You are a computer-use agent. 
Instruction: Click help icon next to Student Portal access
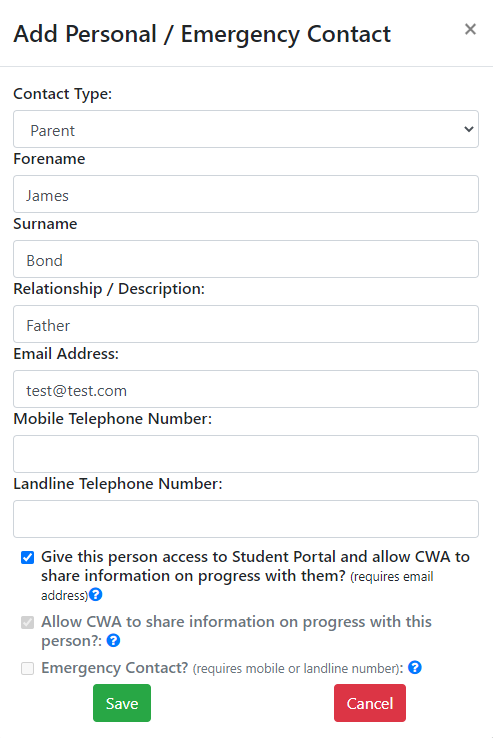coord(96,594)
